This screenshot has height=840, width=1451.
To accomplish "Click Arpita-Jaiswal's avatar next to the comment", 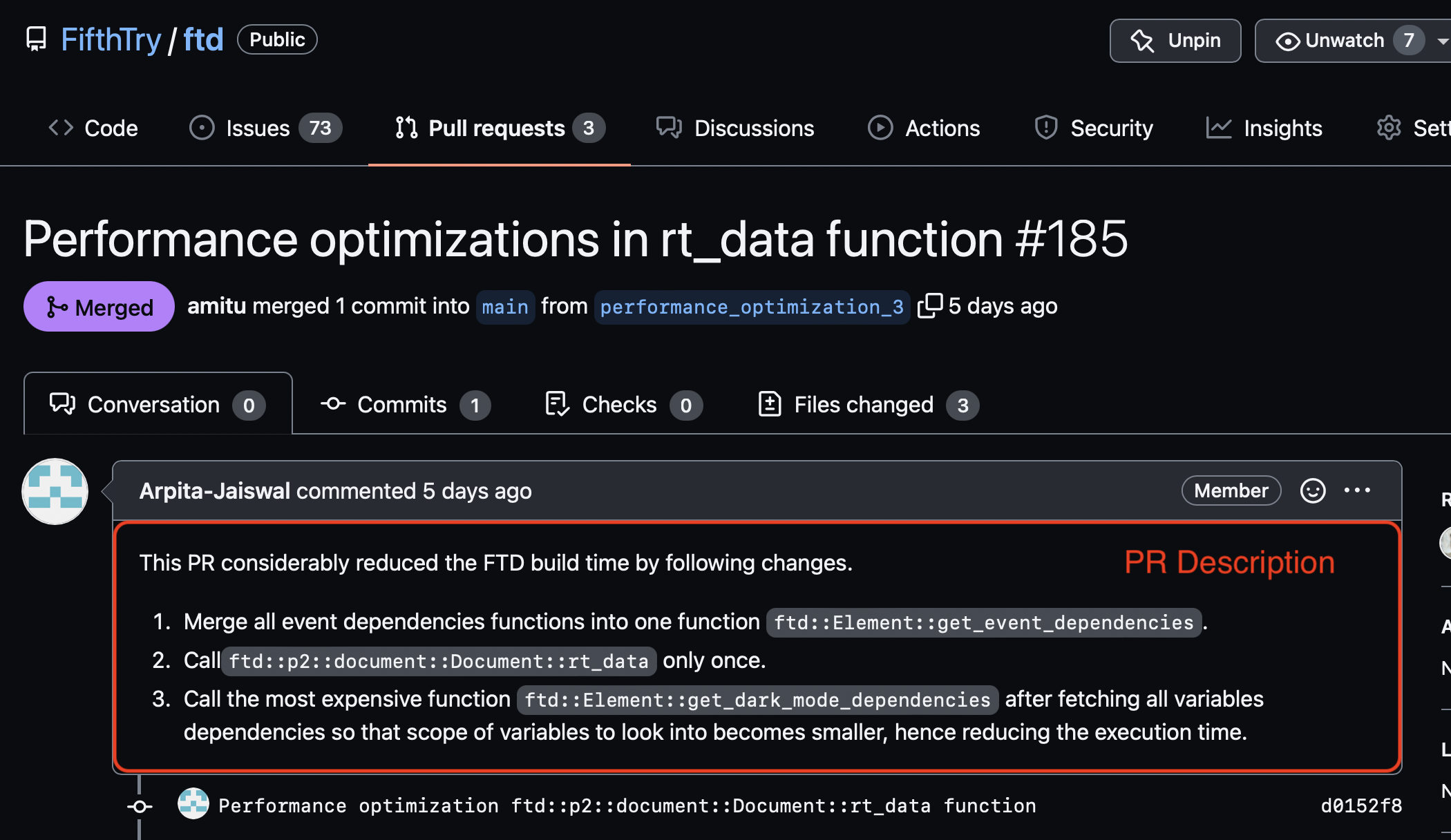I will click(x=55, y=491).
